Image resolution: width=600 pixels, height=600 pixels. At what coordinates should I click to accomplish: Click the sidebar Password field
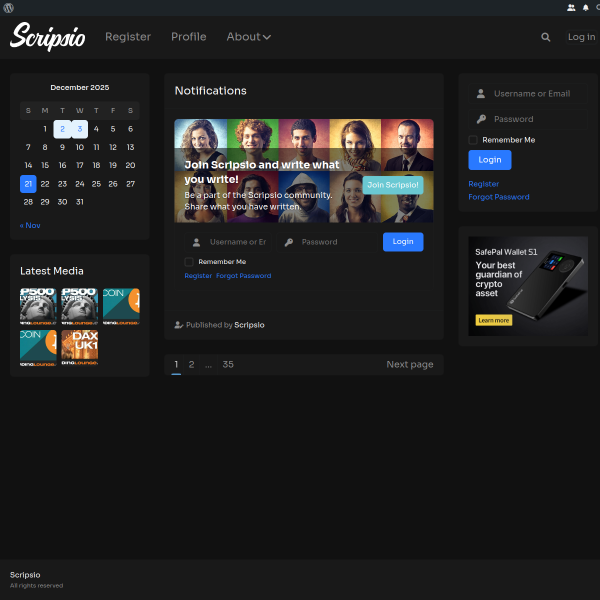(528, 119)
